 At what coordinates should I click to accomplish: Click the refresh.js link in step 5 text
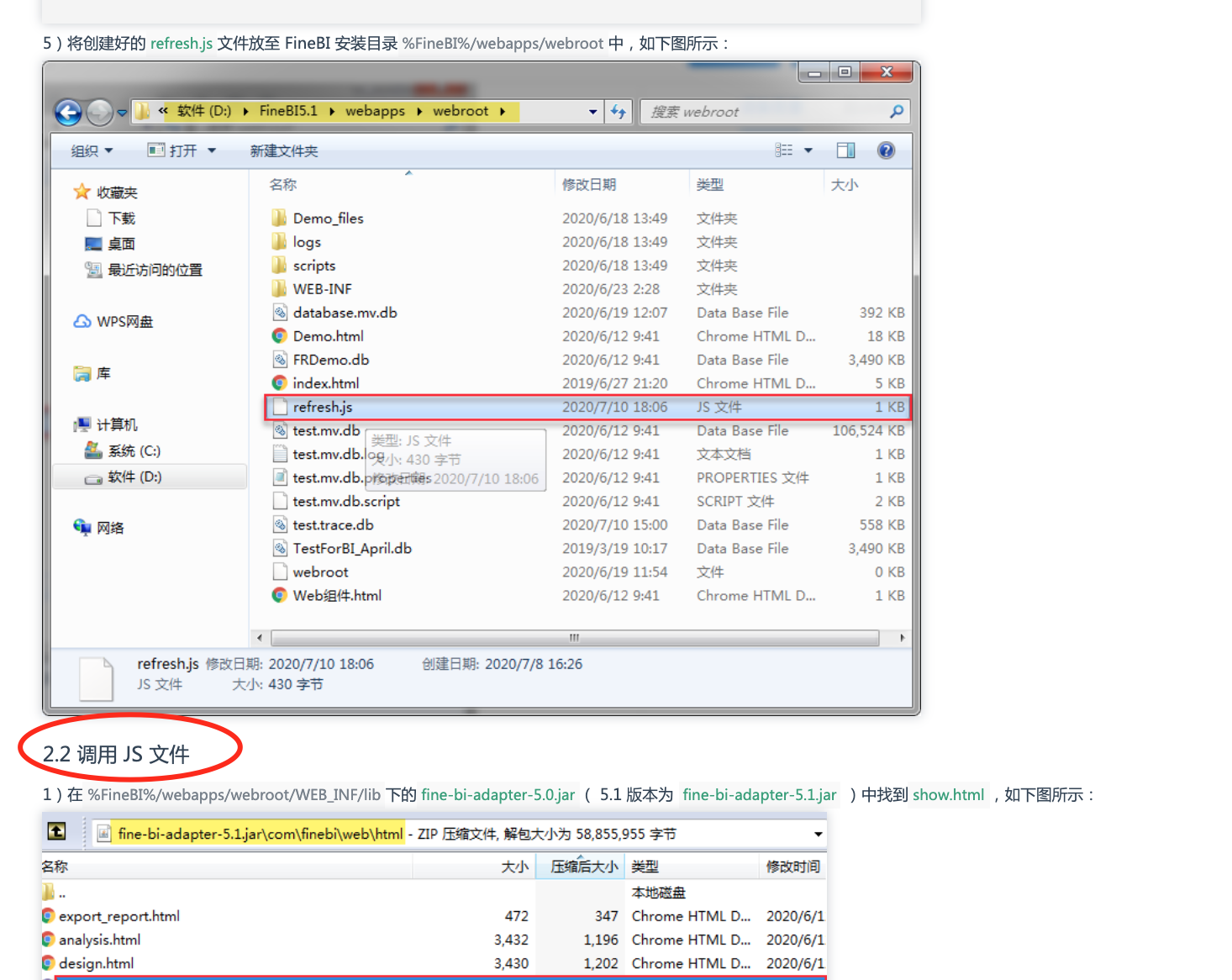182,43
